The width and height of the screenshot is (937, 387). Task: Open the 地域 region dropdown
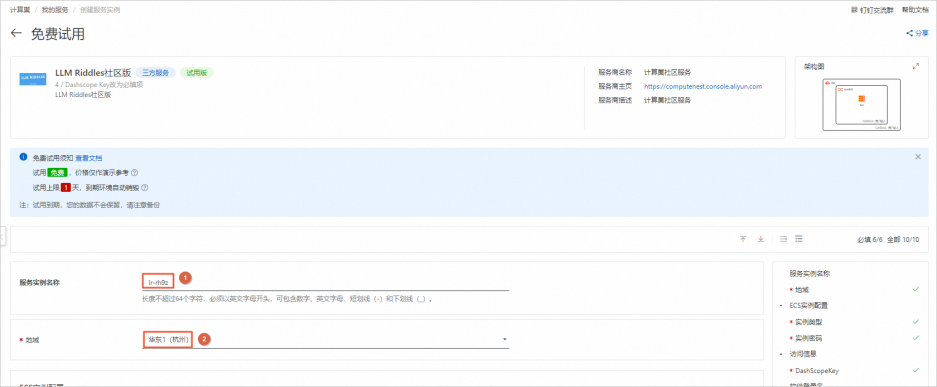tap(325, 339)
